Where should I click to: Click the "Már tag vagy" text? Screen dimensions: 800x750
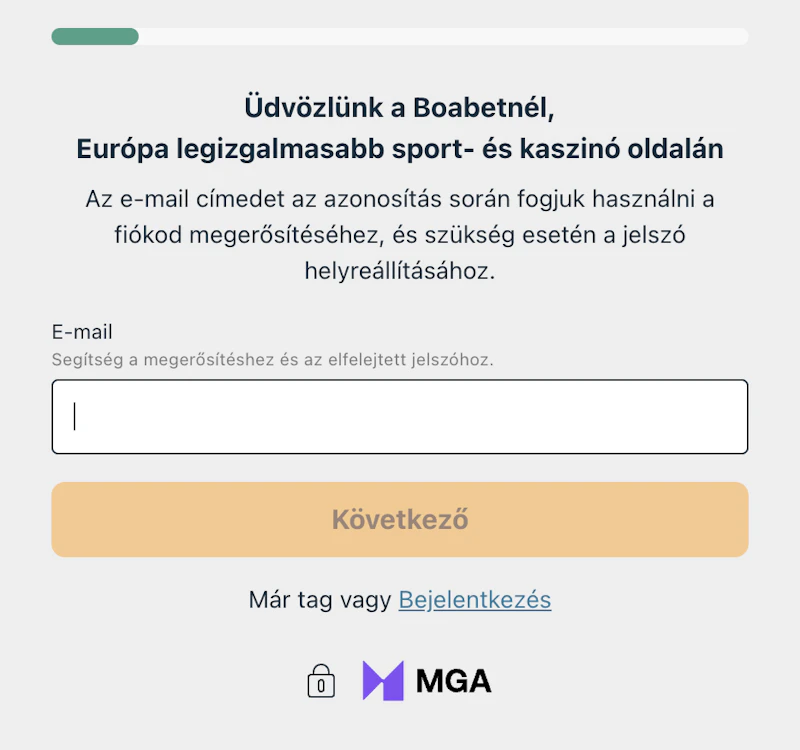tap(320, 600)
